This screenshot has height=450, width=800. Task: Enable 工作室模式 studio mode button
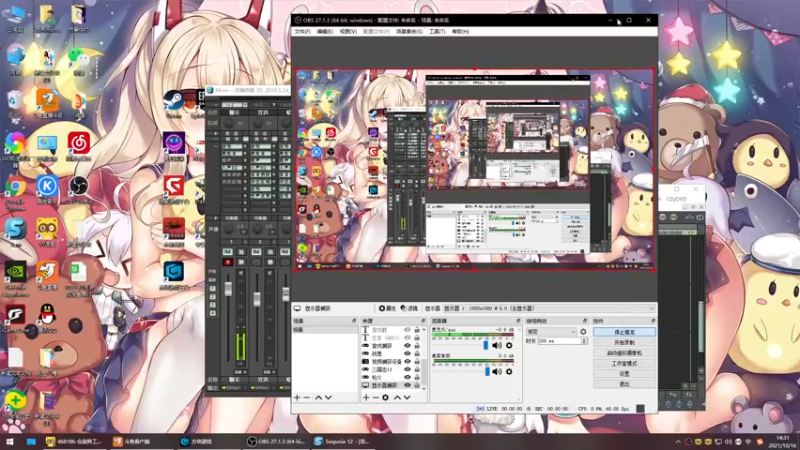[624, 363]
